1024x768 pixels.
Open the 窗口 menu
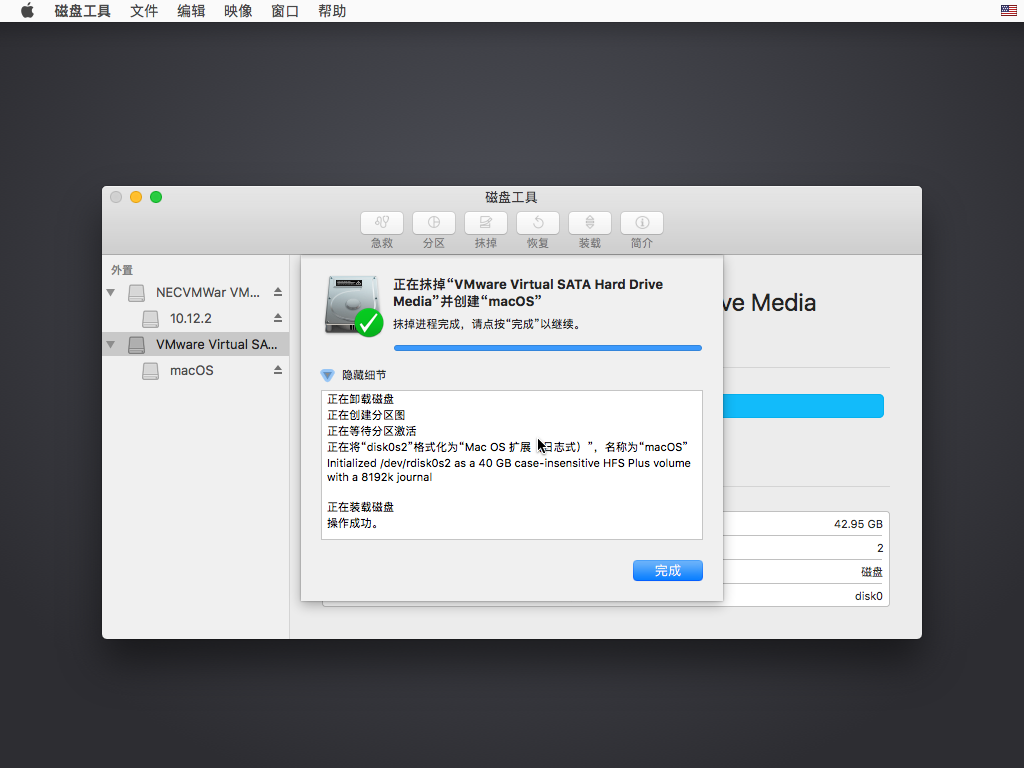[285, 11]
